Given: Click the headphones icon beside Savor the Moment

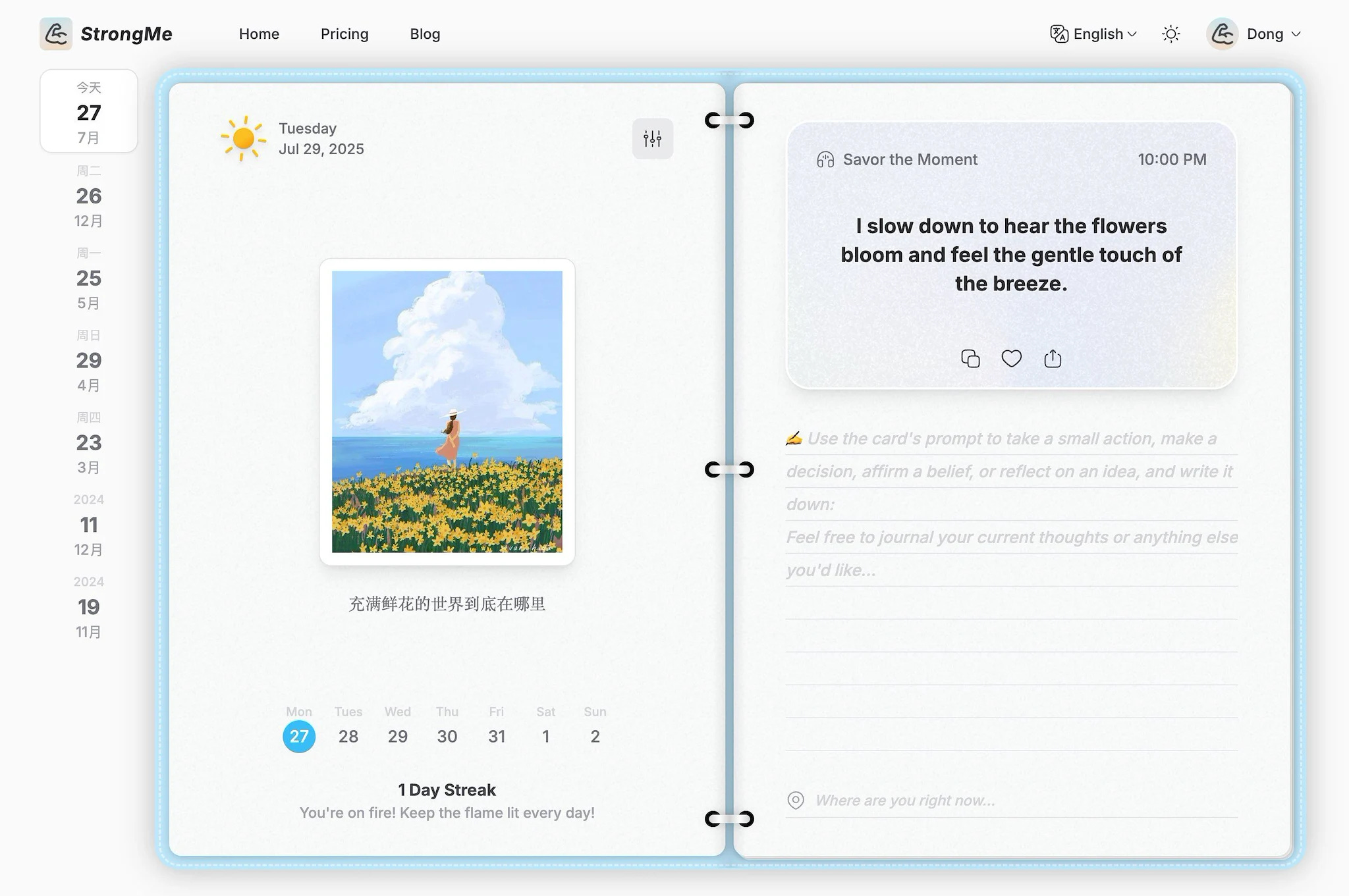Looking at the screenshot, I should point(825,159).
